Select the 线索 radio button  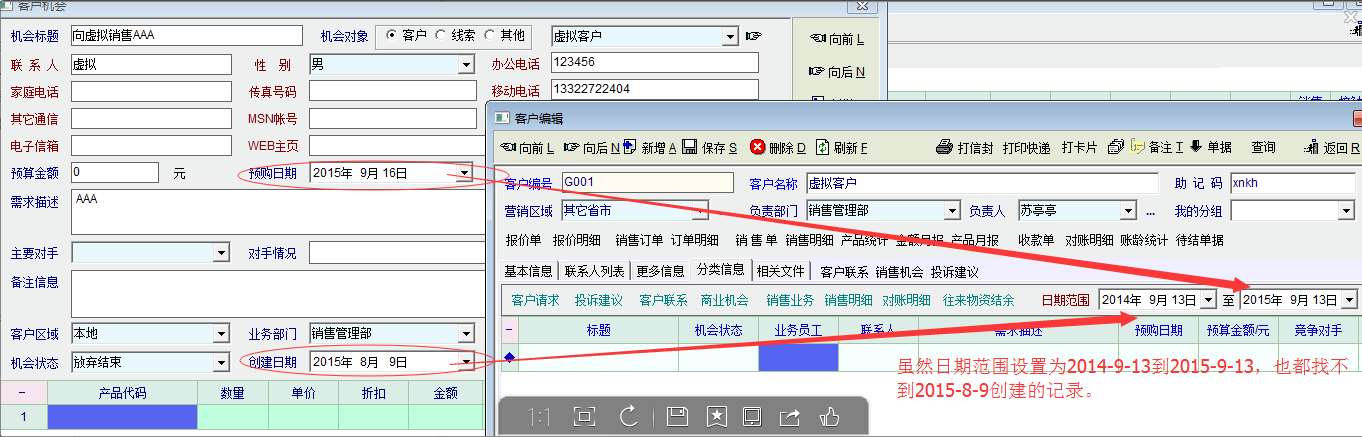[x=441, y=36]
